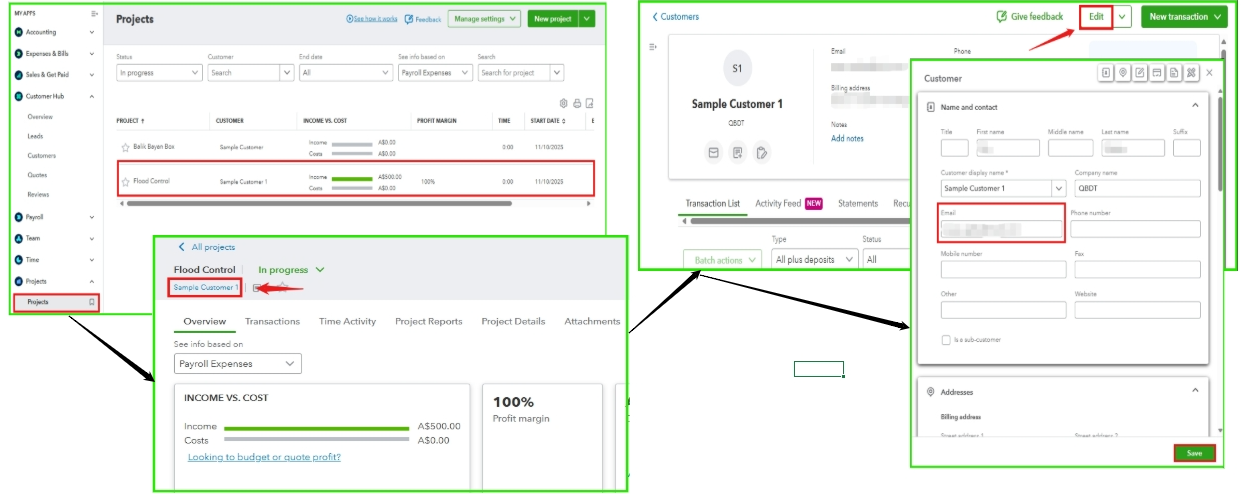Screen dimensions: 1241x494
Task: Jump to Name and contact section icon
Action: coord(1106,73)
